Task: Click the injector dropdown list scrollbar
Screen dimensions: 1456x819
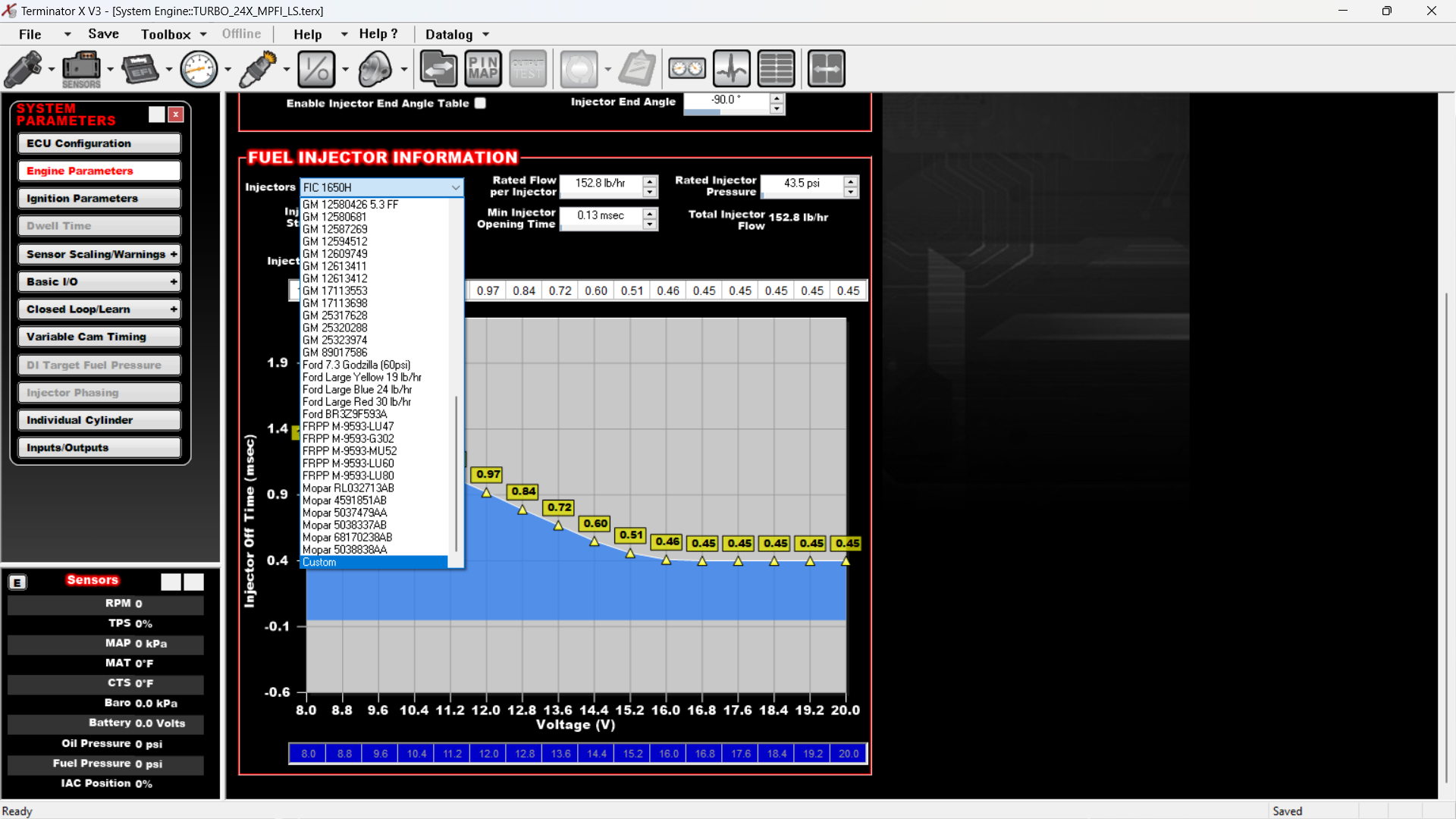Action: pyautogui.click(x=456, y=474)
